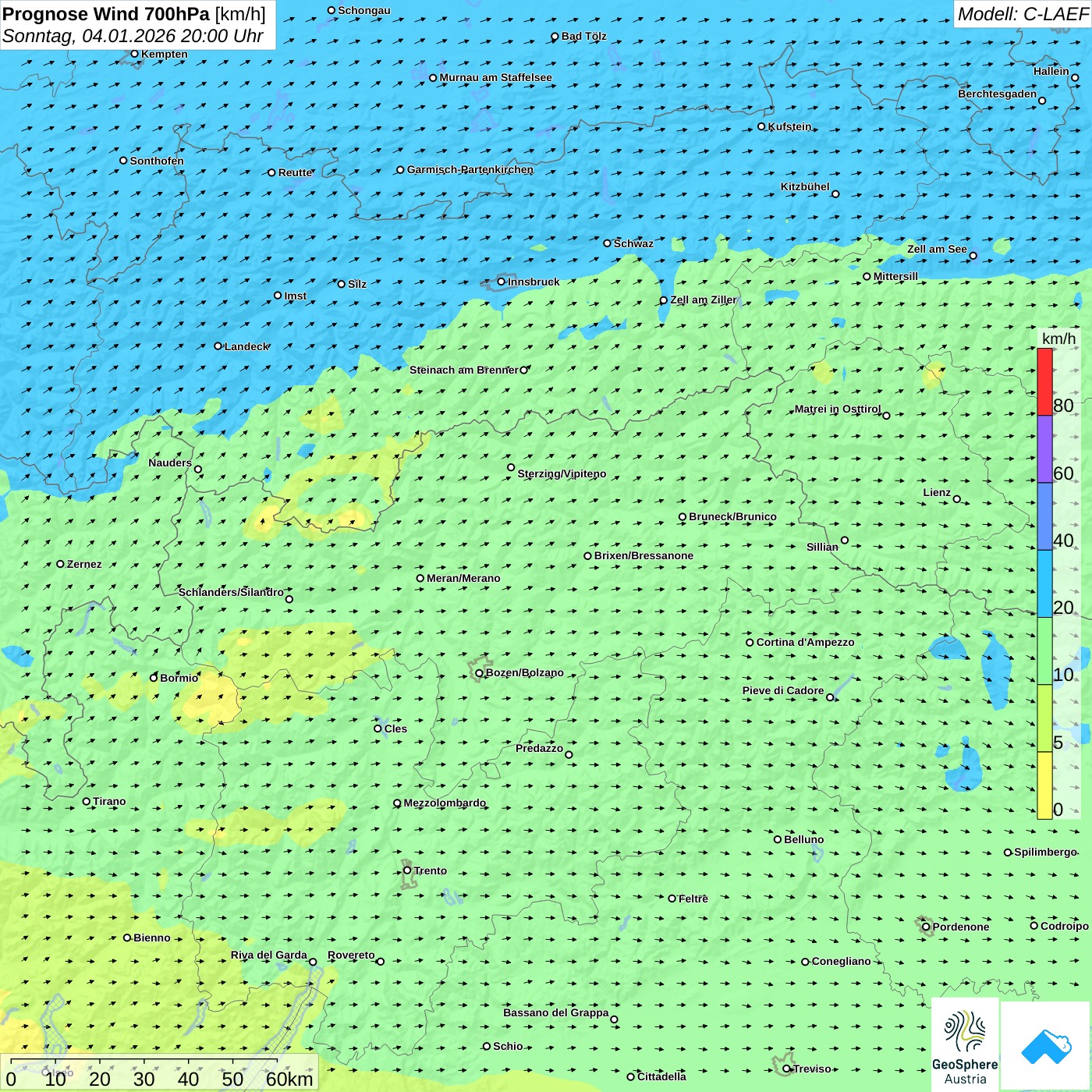
Task: Click the yellow 0 km/h legend color
Action: (x=1044, y=785)
